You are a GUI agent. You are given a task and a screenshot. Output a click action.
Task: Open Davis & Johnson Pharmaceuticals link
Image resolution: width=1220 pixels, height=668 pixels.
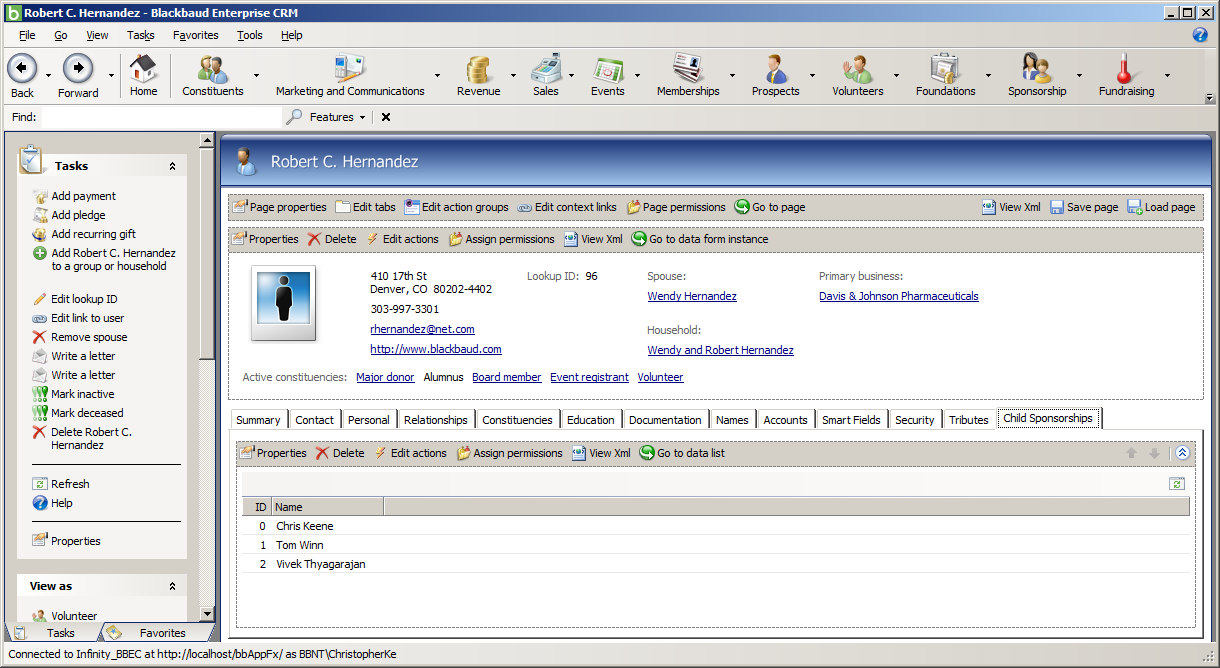(x=899, y=296)
